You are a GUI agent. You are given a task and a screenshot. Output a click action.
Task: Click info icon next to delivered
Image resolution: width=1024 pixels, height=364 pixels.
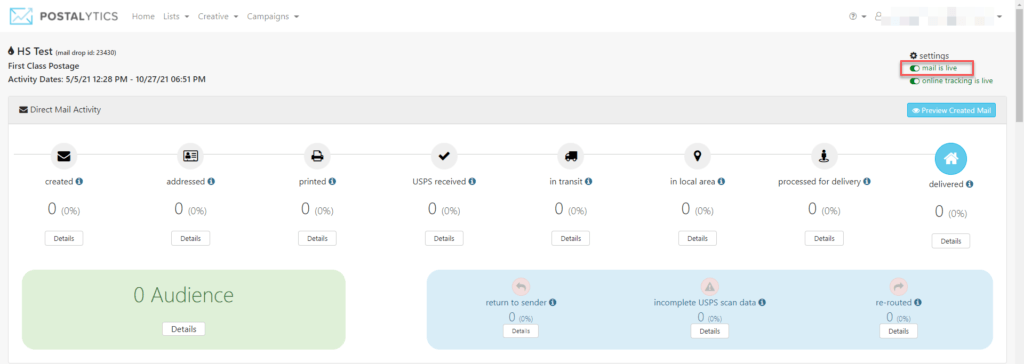tap(969, 184)
